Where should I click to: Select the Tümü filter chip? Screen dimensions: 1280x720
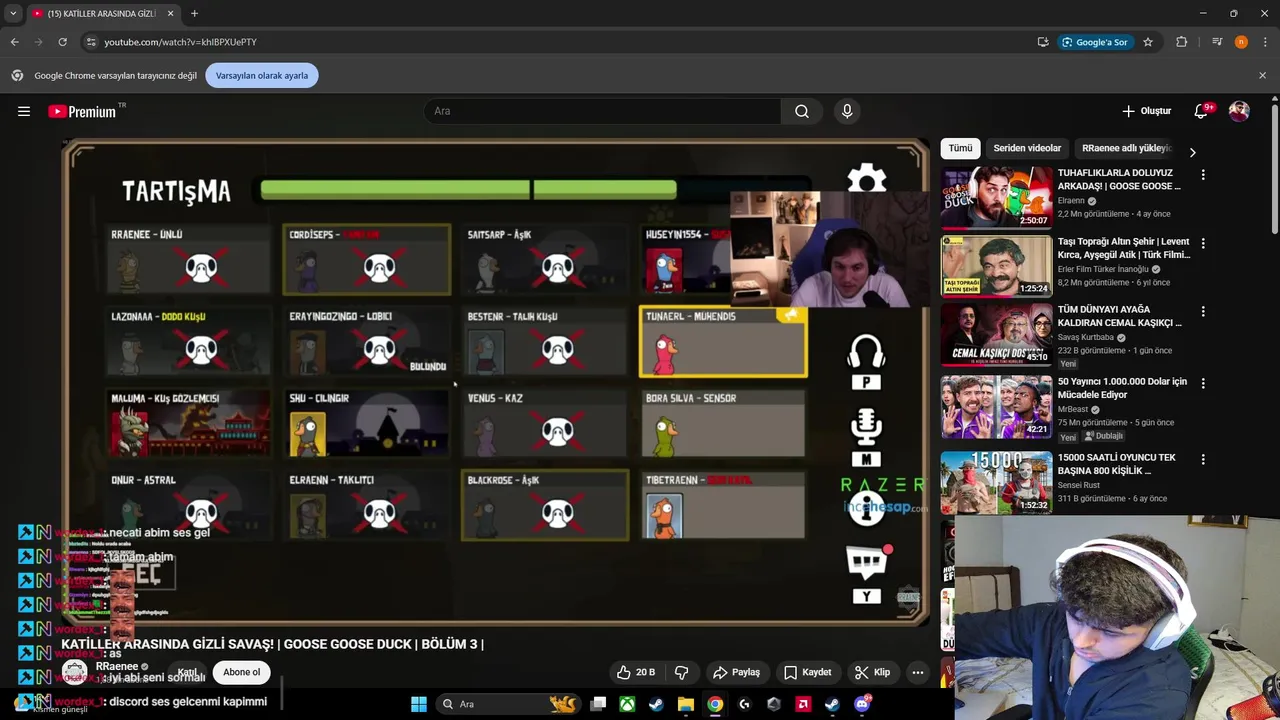[x=960, y=148]
